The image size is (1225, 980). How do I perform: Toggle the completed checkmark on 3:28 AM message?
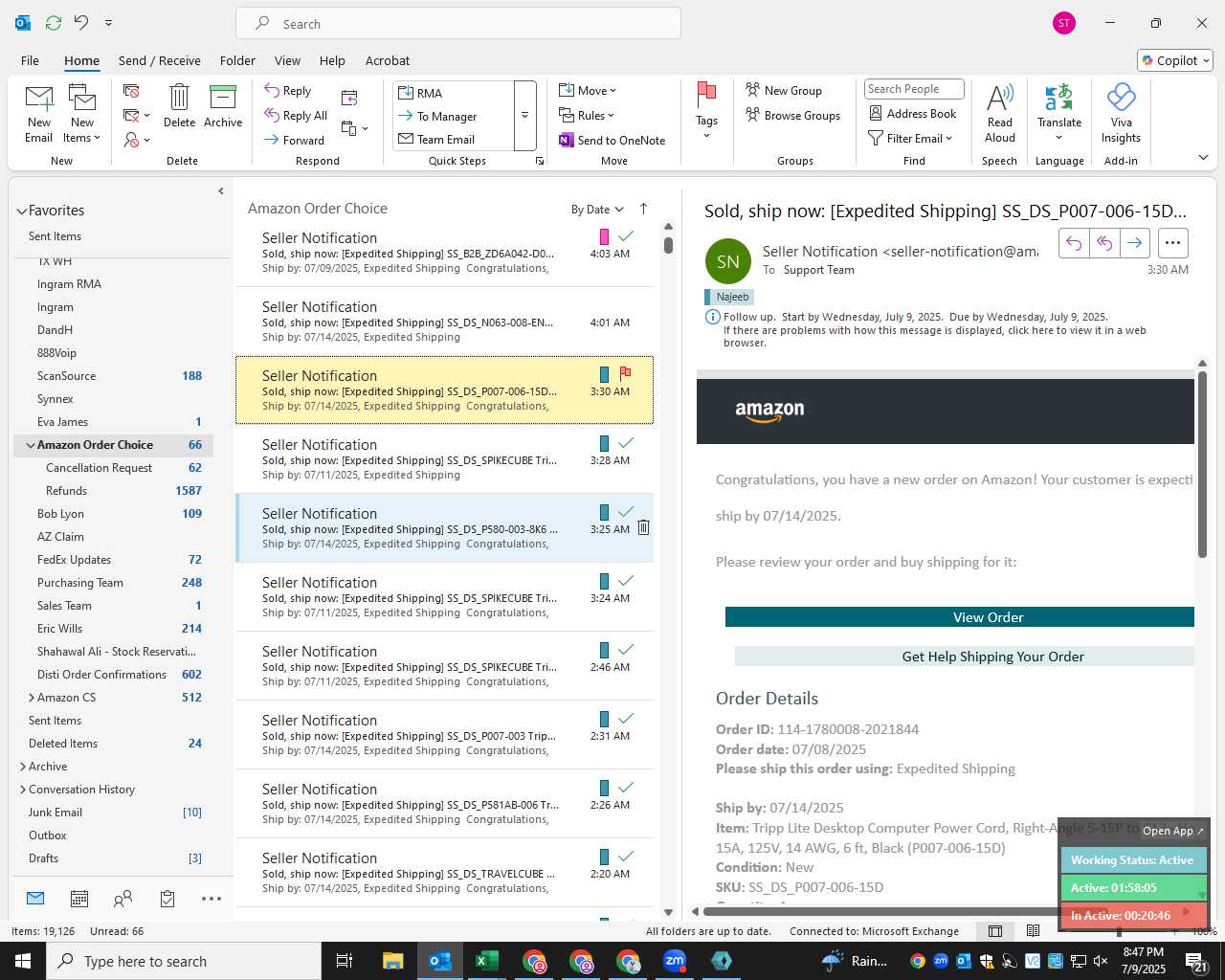pos(625,443)
